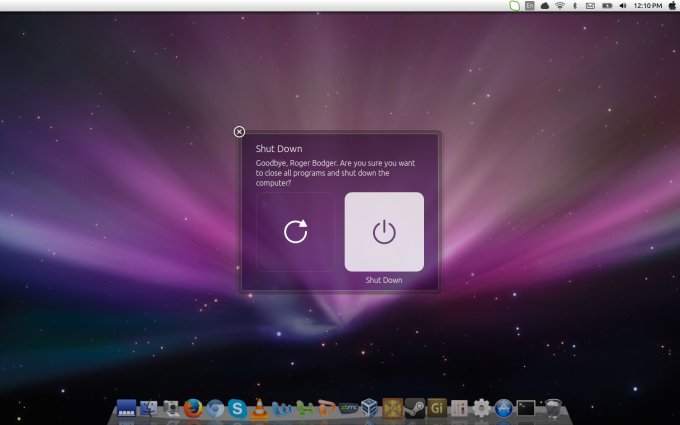This screenshot has height=425, width=680.
Task: Open the orange P presentation app in the dock
Action: [x=327, y=408]
